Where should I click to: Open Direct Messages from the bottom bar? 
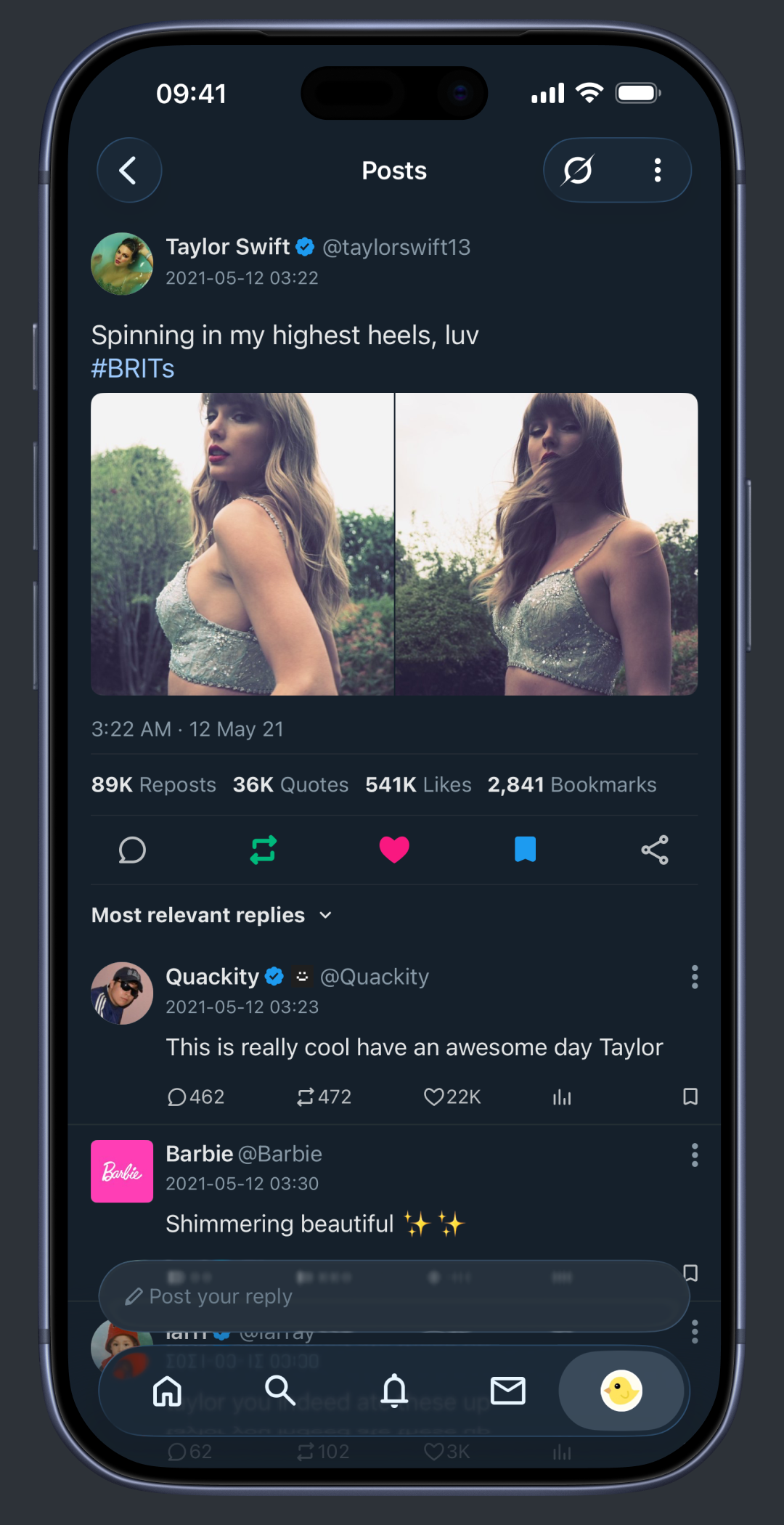(x=508, y=1391)
